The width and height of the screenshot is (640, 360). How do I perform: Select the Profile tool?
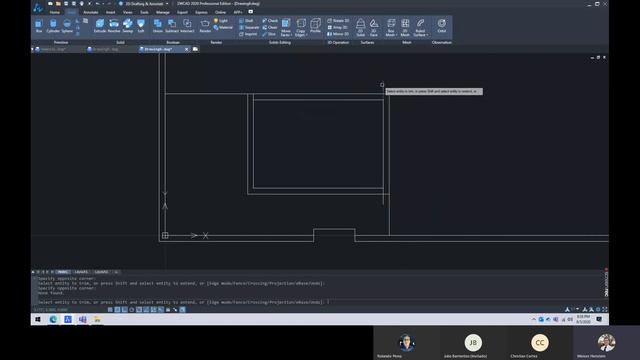coord(316,26)
